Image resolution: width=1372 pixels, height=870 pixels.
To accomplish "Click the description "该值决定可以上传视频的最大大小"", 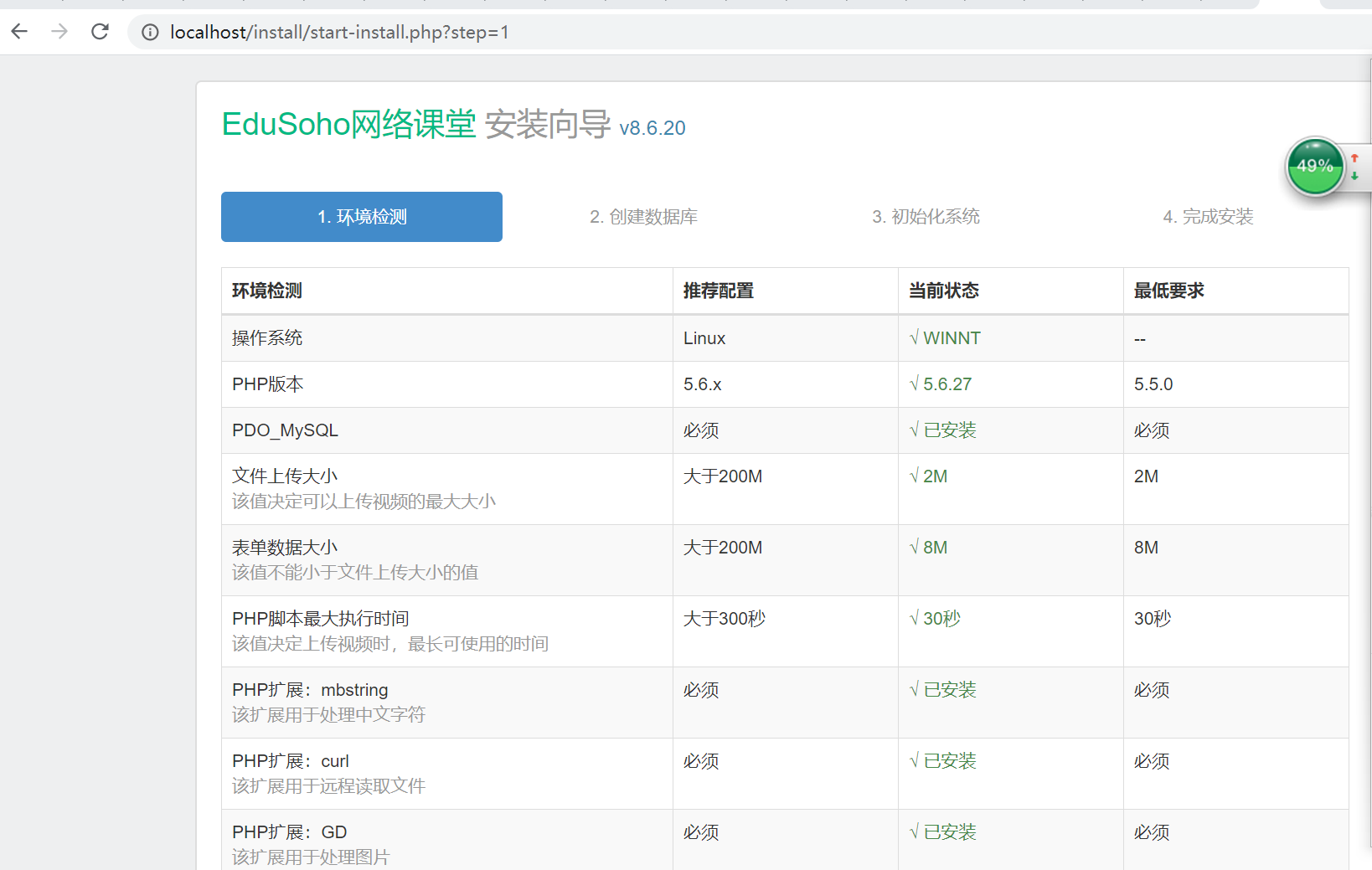I will coord(364,502).
